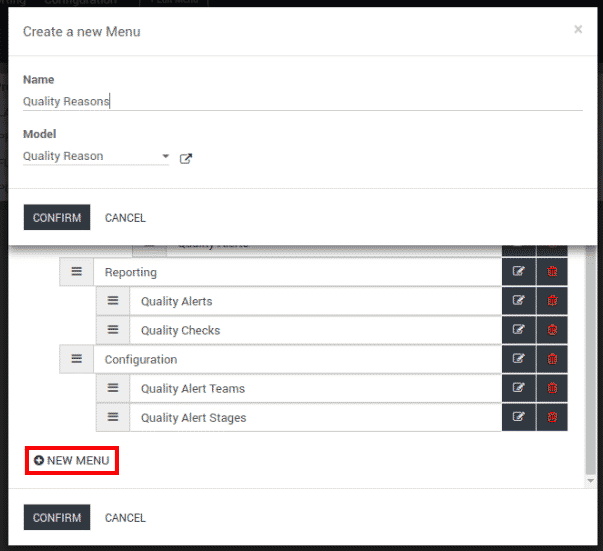Edit the Quality Checks menu entry
The width and height of the screenshot is (603, 551).
518,330
